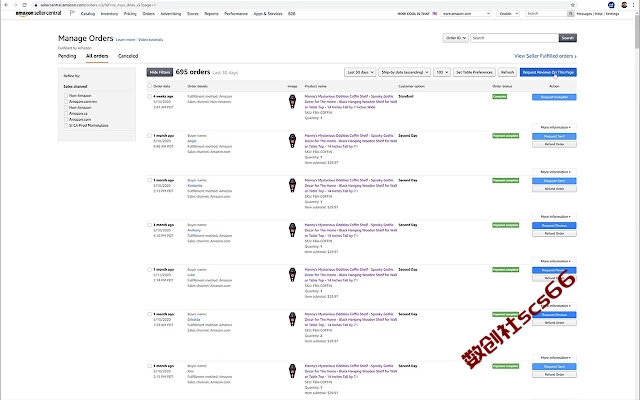640x400 pixels.
Task: Switch to the Canceled tab
Action: click(128, 56)
